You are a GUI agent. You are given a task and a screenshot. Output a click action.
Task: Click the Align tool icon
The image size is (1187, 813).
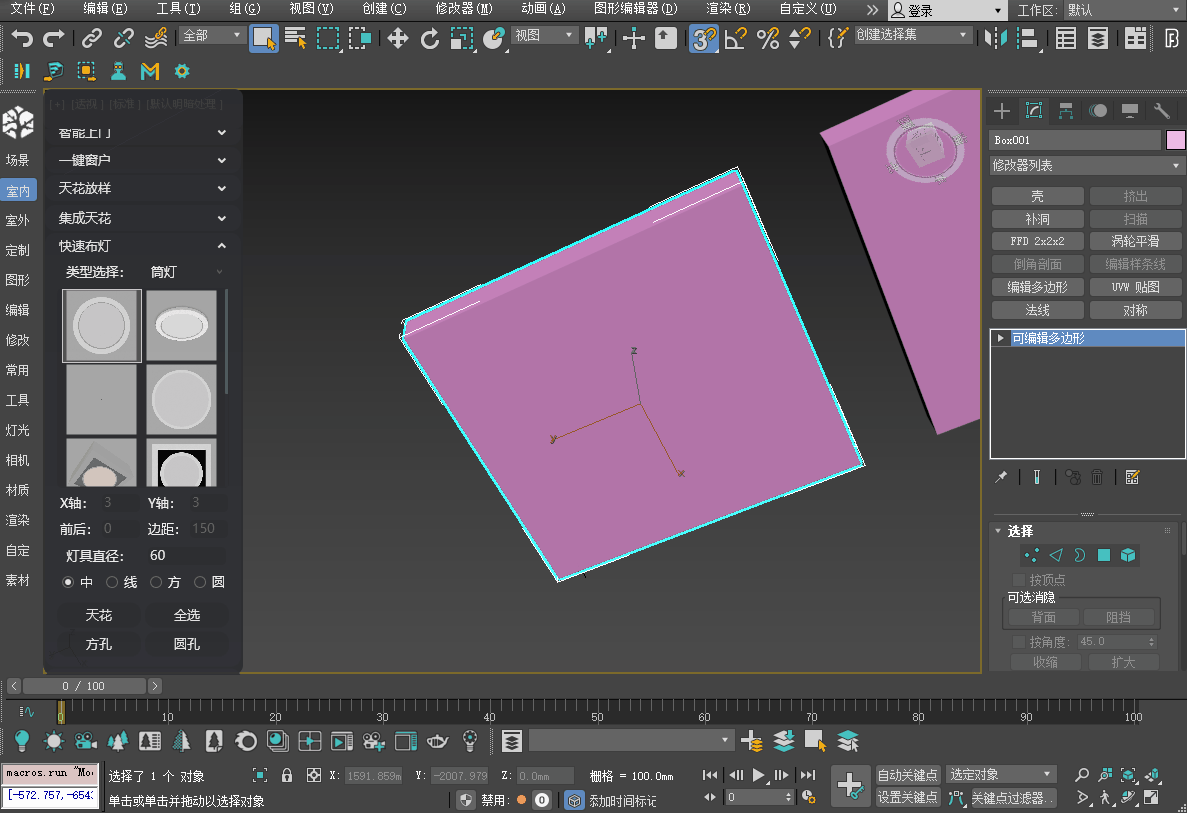point(1028,37)
